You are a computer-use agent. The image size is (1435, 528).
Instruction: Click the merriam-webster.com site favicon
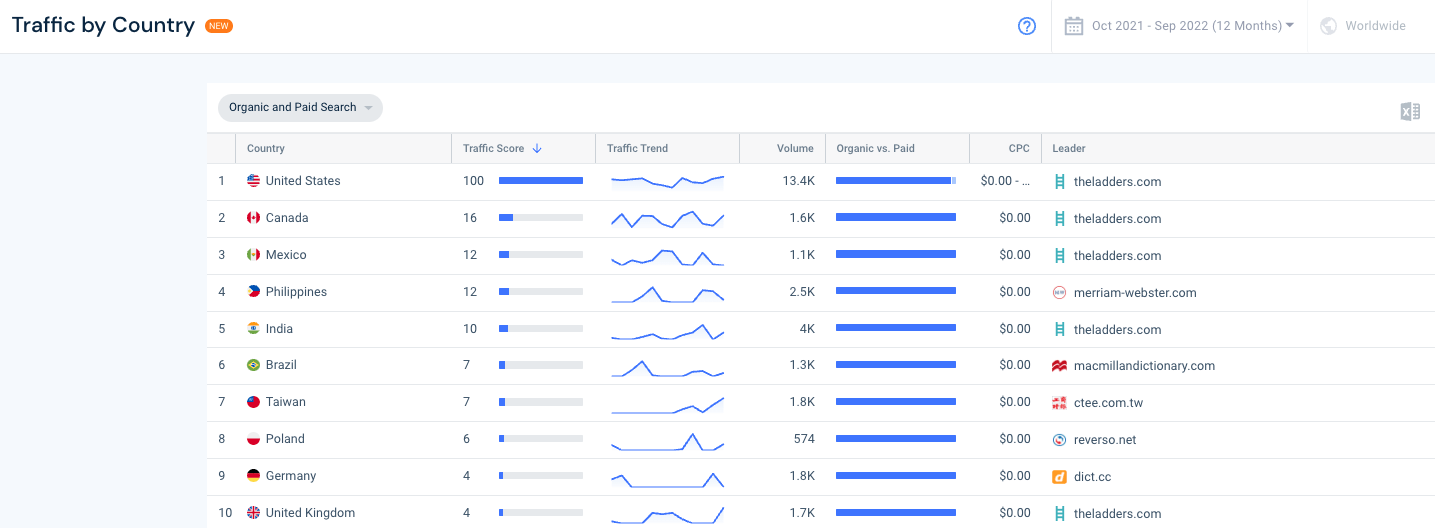(x=1060, y=293)
